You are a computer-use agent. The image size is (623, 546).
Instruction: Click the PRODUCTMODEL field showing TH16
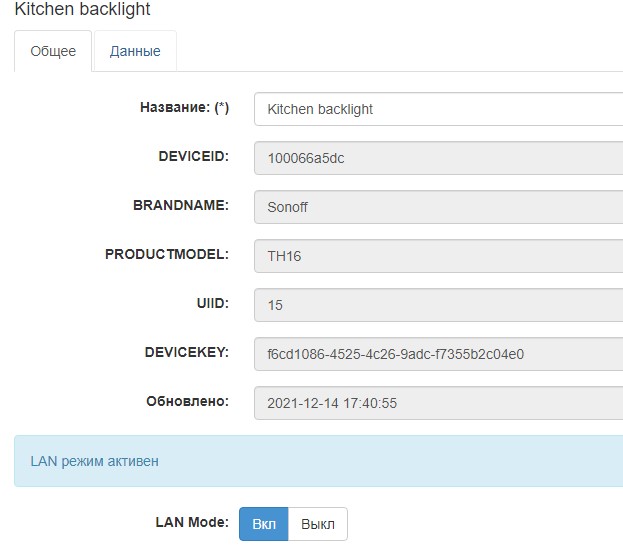[438, 256]
